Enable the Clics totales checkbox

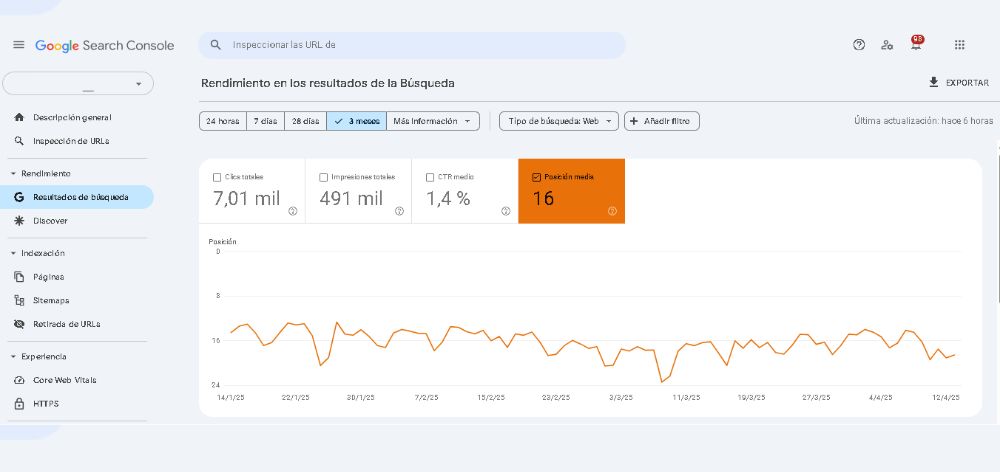217,177
